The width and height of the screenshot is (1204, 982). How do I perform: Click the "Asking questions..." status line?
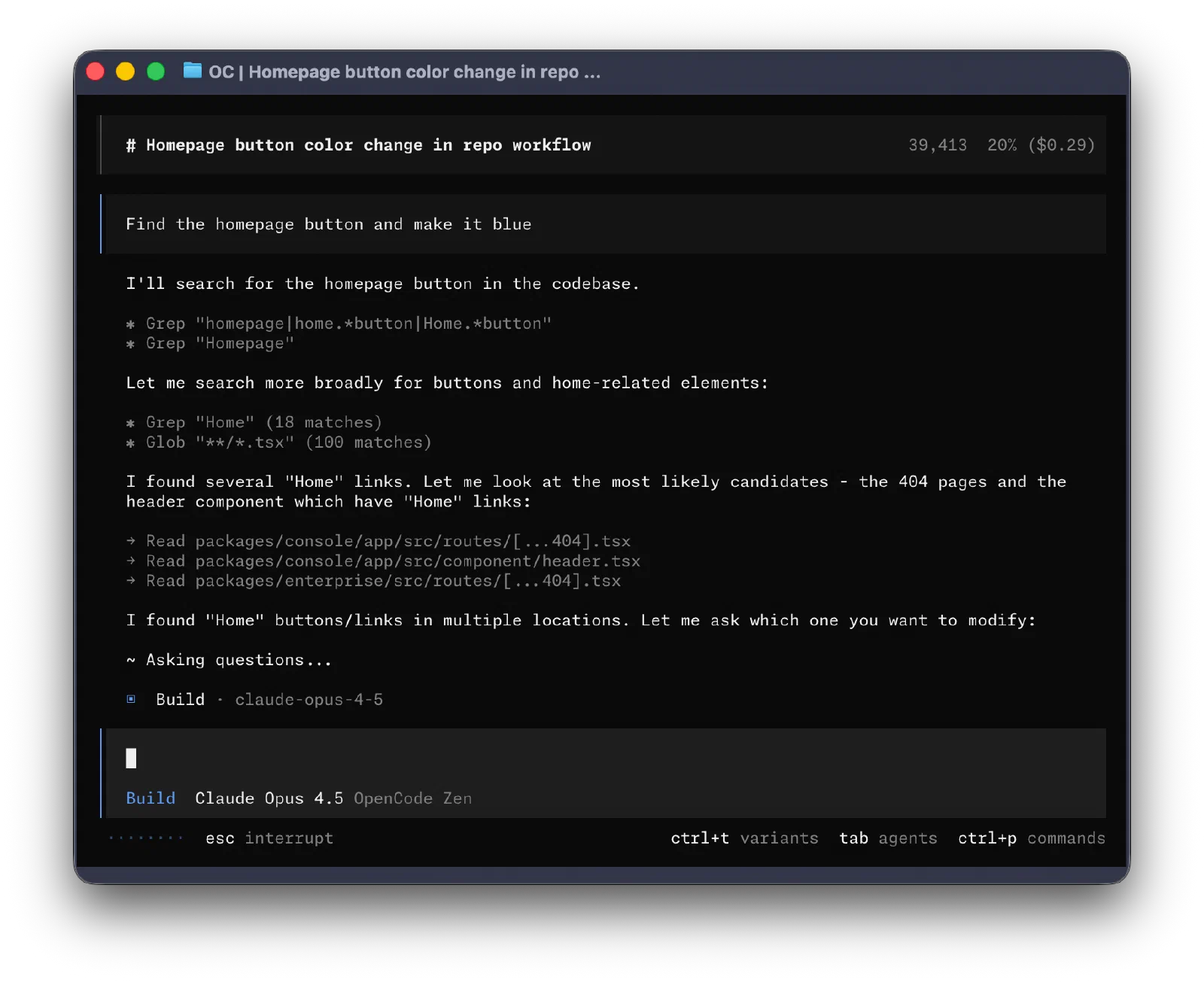[229, 659]
